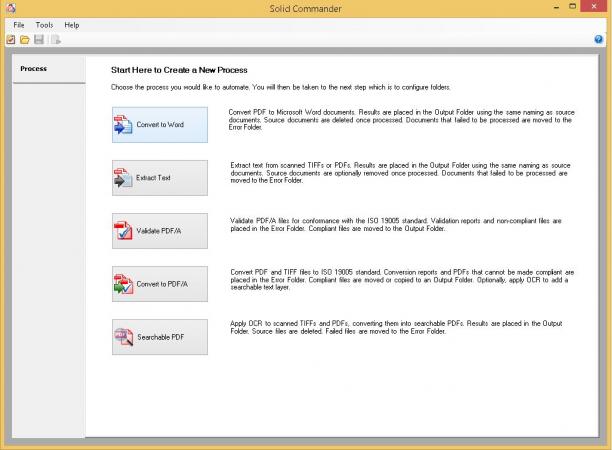The width and height of the screenshot is (612, 450).
Task: Click the ISO 19005 validation description text
Action: click(396, 225)
